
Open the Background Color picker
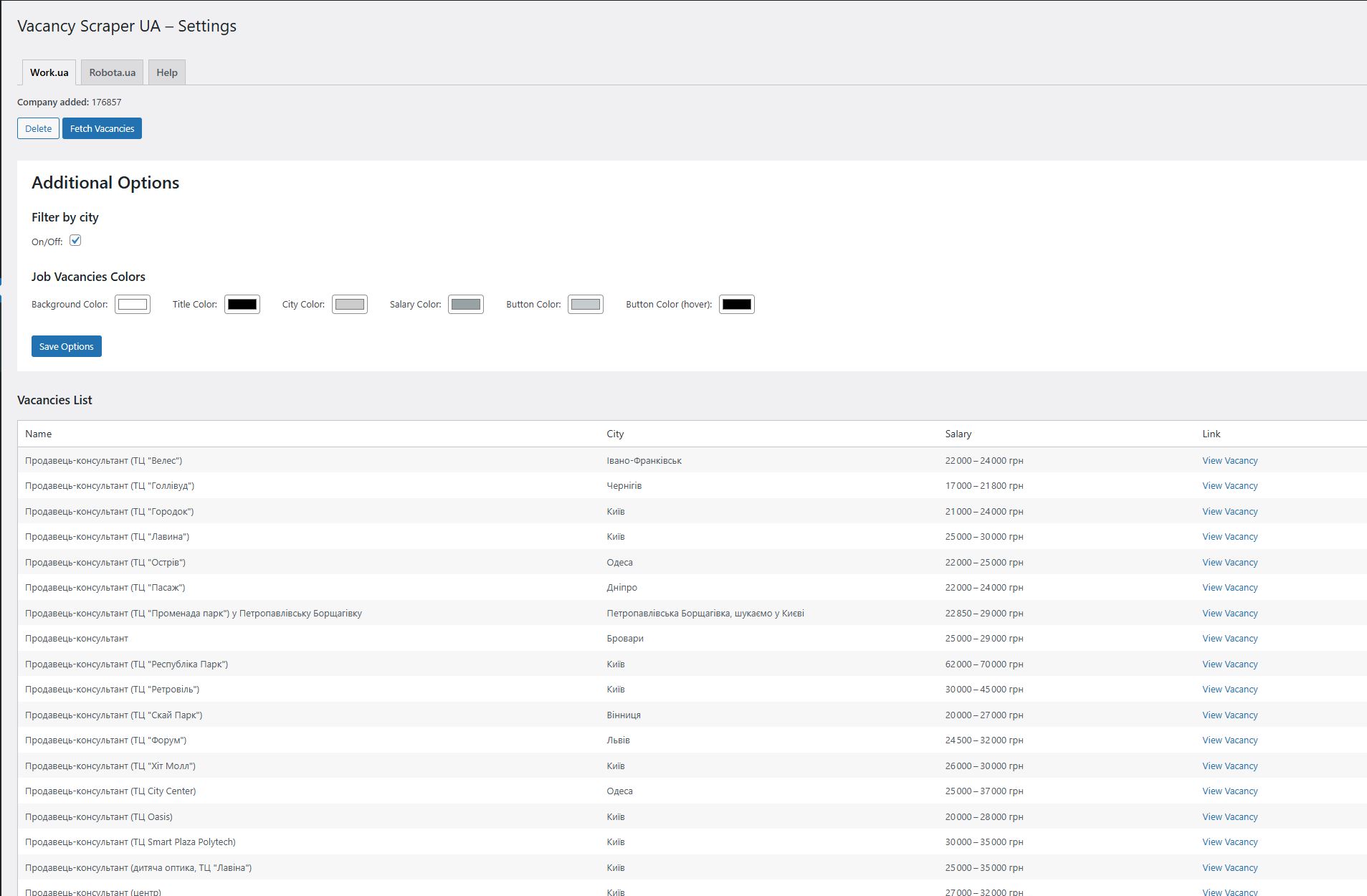pos(133,305)
